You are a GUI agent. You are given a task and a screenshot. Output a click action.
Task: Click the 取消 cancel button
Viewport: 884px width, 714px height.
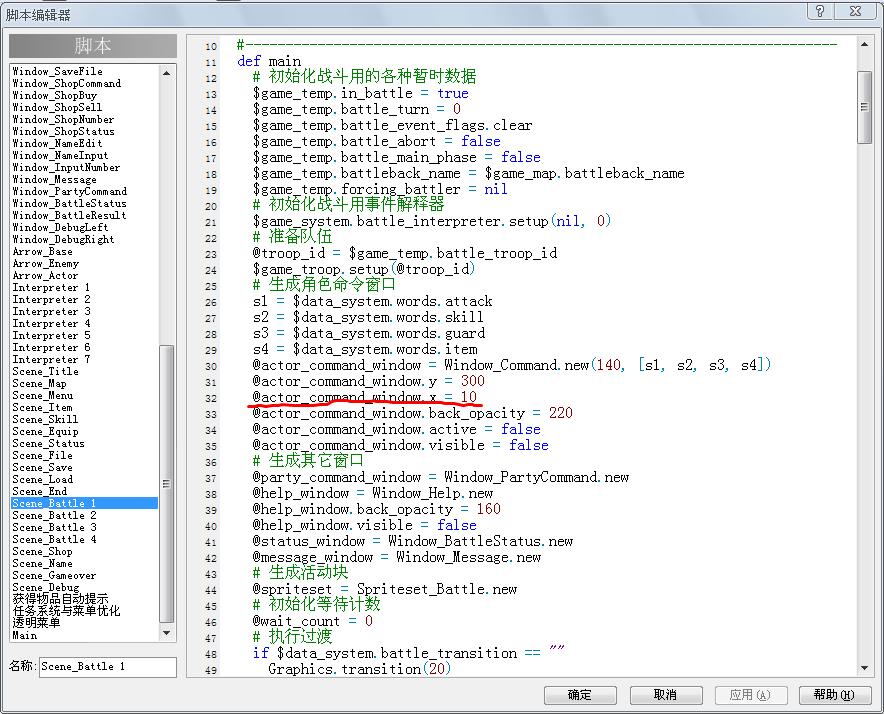coord(665,695)
